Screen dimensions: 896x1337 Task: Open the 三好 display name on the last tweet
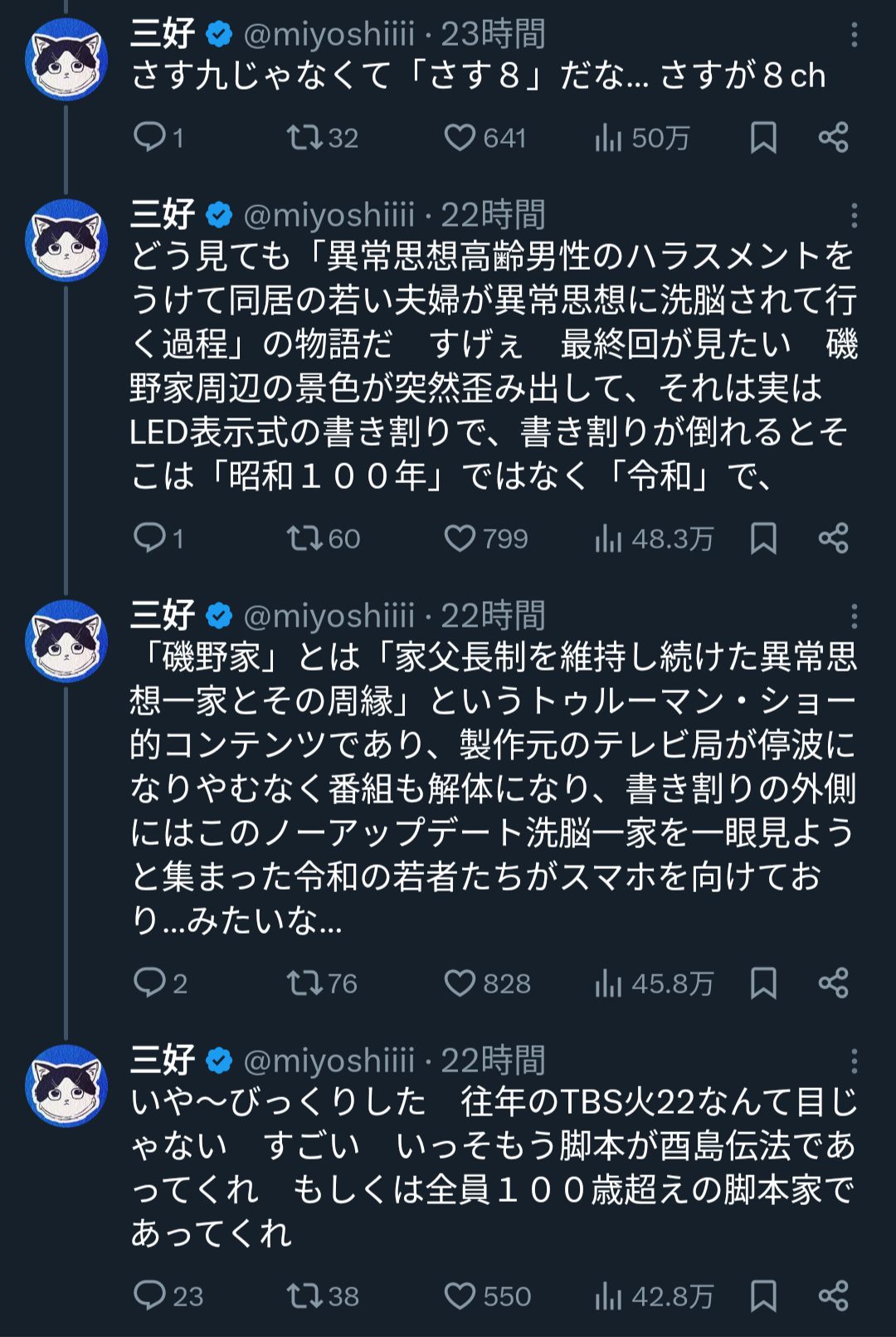(x=163, y=1061)
